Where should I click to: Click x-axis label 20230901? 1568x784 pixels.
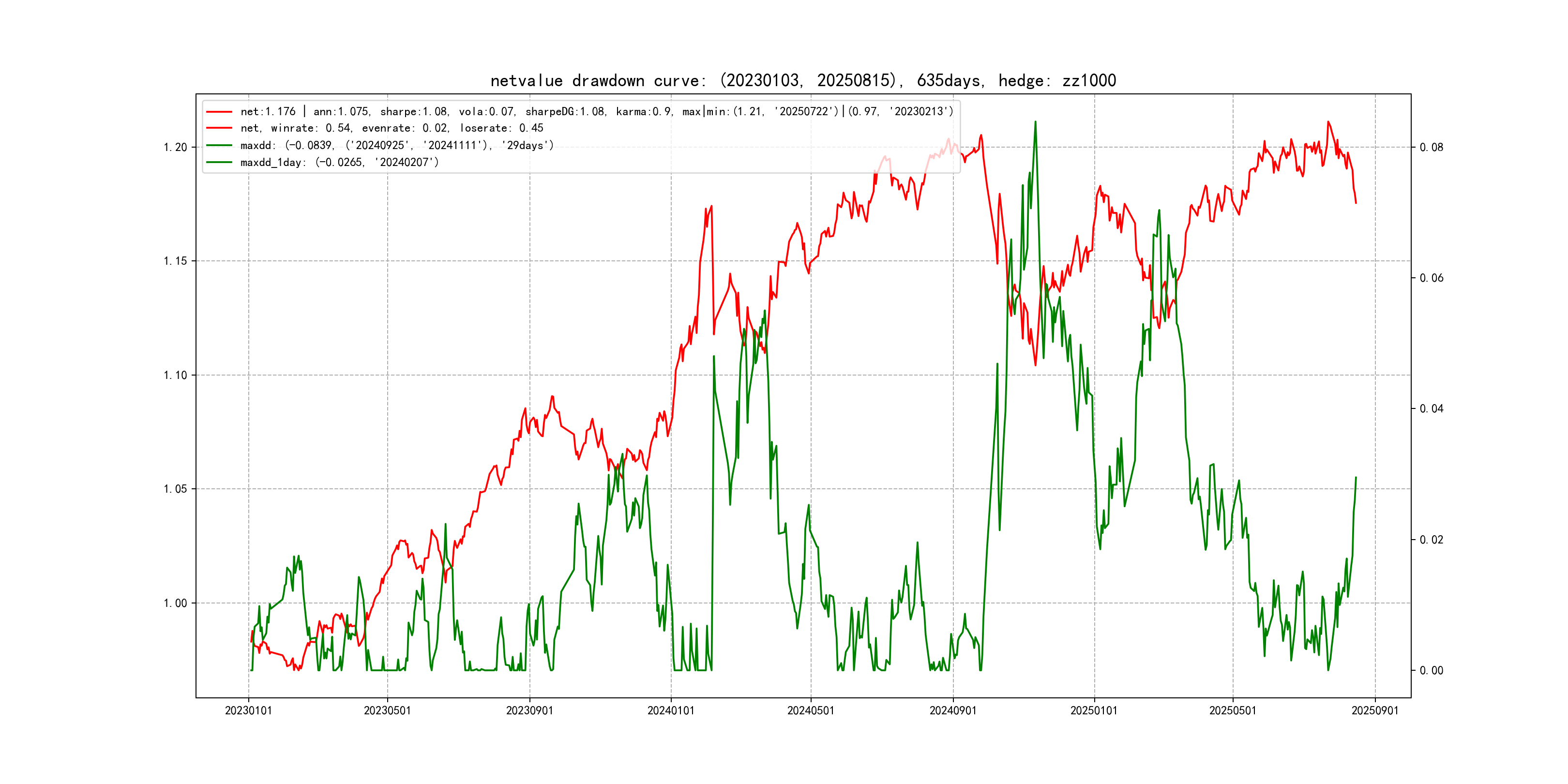pyautogui.click(x=529, y=710)
